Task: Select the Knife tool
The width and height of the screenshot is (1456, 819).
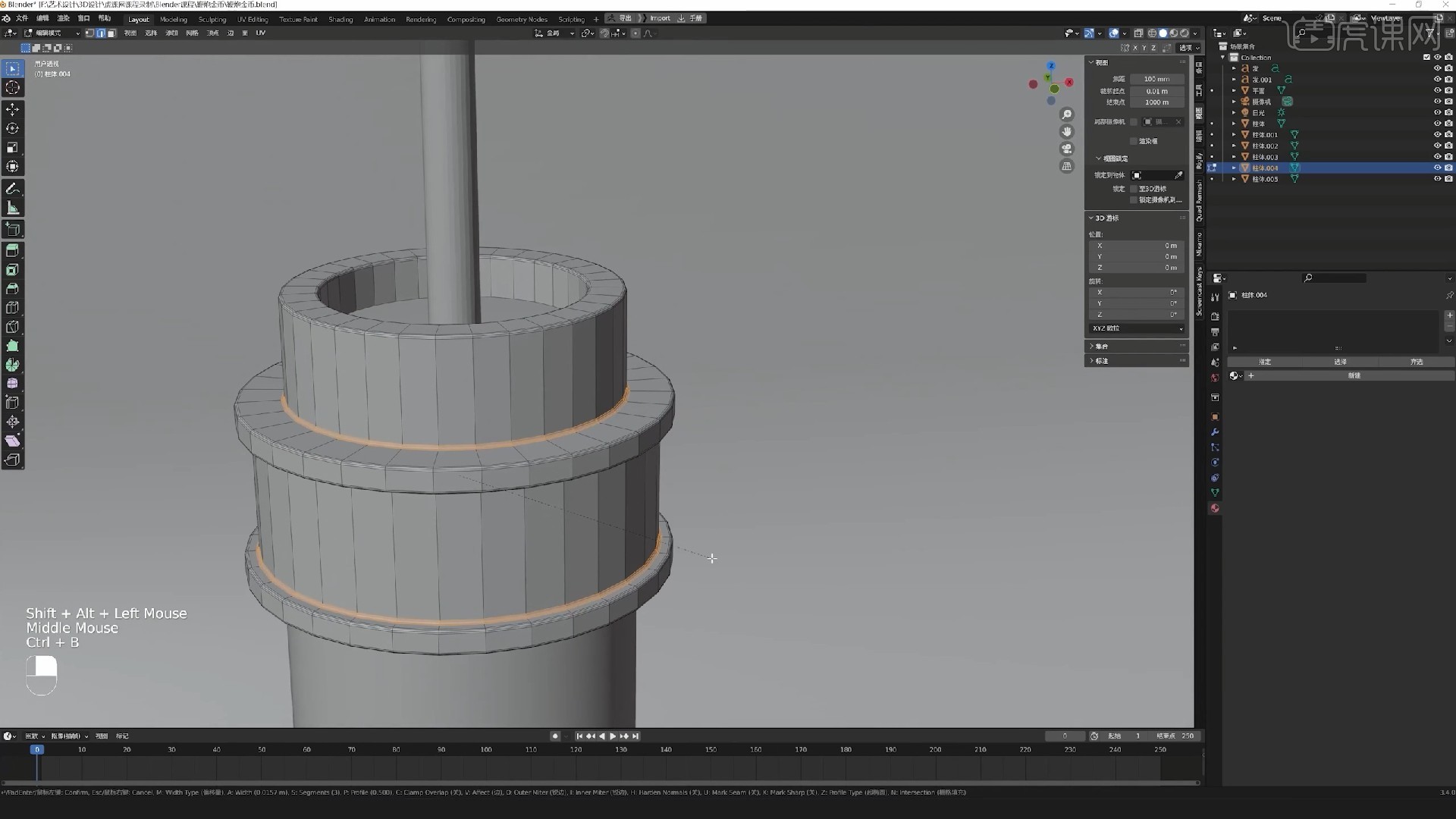Action: [x=12, y=327]
